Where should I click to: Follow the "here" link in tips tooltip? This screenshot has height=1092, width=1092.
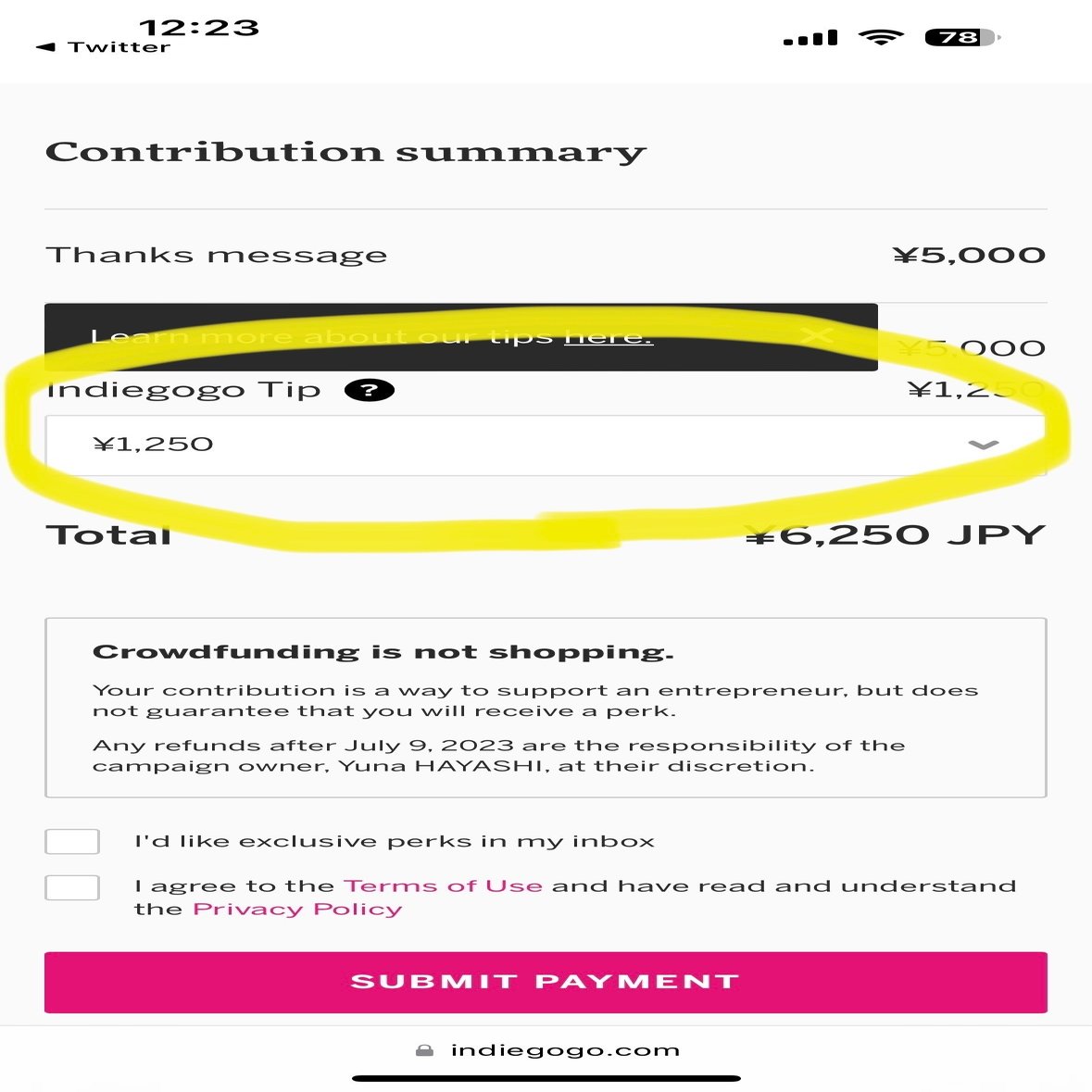(609, 336)
